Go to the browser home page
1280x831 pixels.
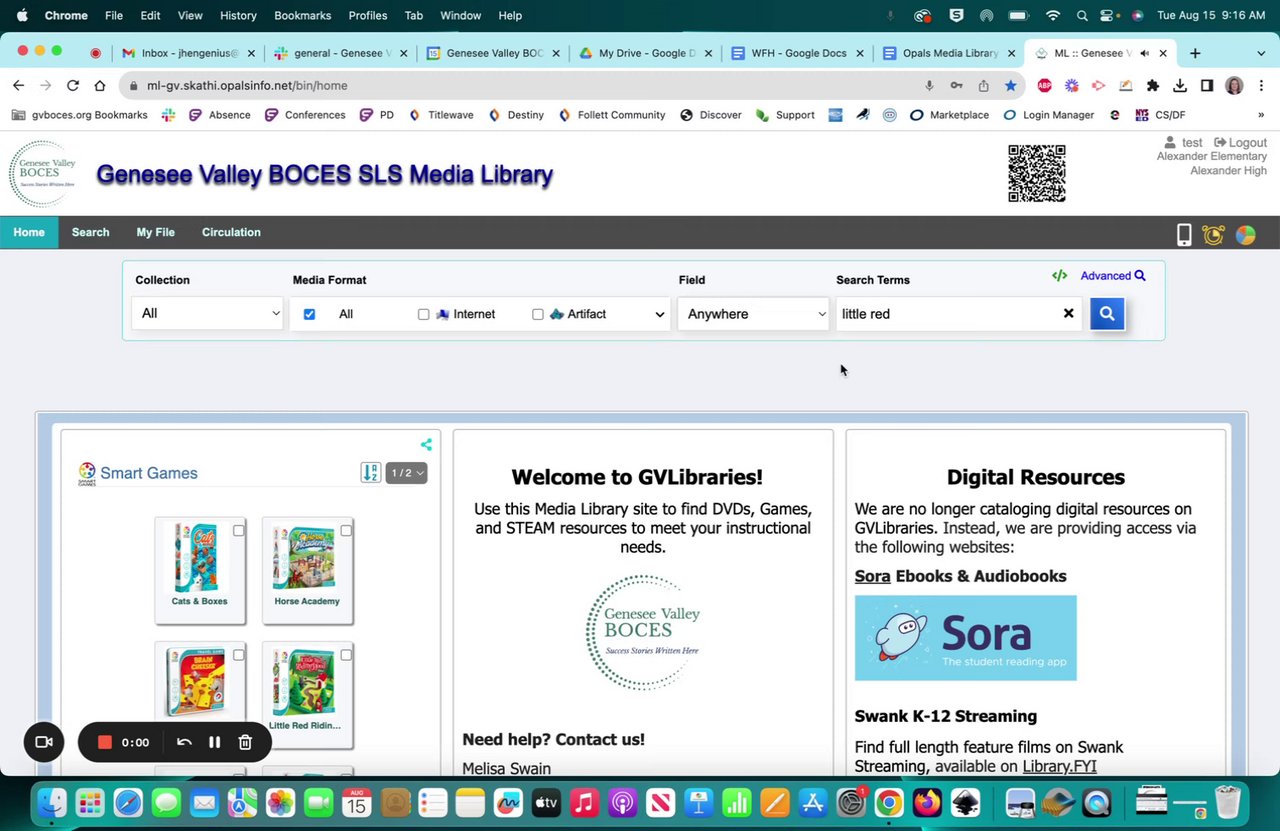point(99,86)
